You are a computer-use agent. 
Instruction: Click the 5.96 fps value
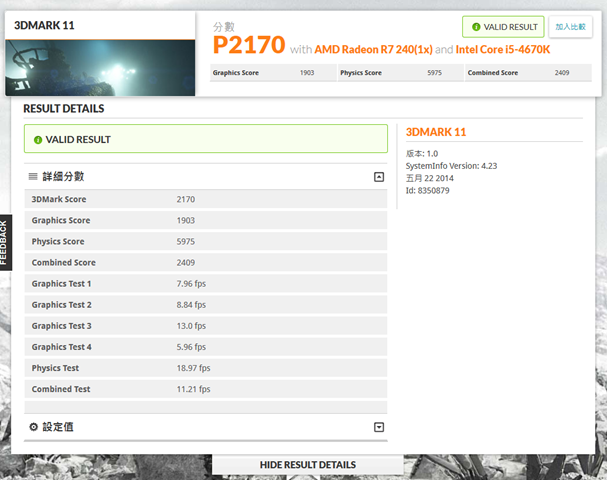tap(191, 347)
